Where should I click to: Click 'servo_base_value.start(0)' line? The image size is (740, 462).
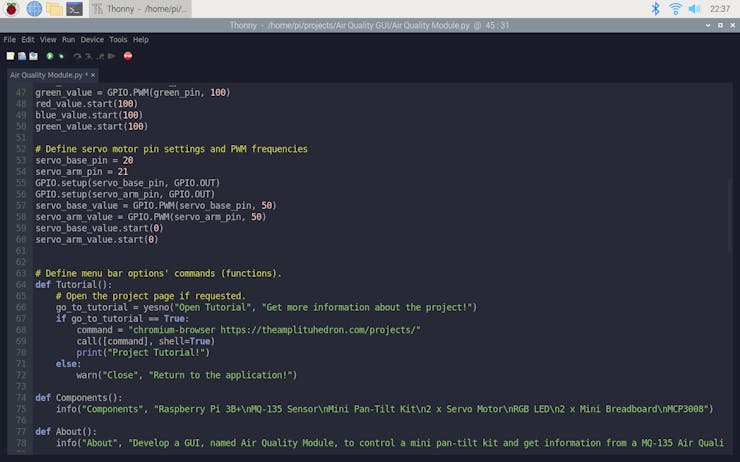100,228
